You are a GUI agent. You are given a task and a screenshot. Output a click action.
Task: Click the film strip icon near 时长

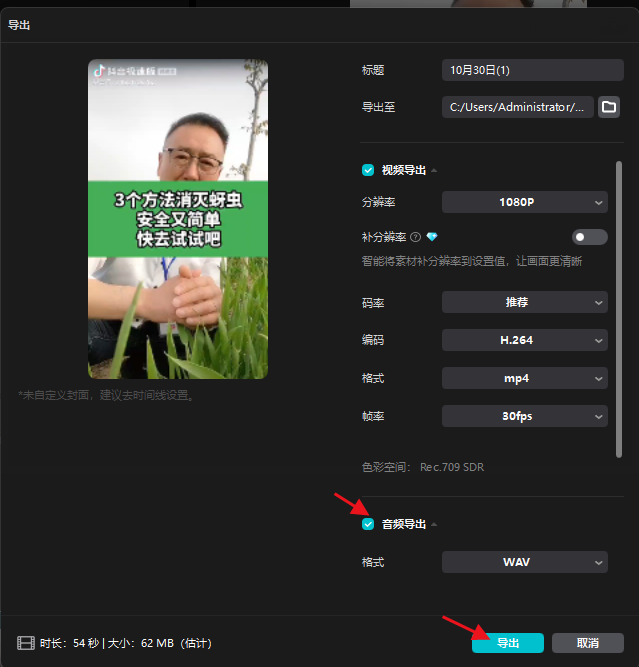(26, 643)
